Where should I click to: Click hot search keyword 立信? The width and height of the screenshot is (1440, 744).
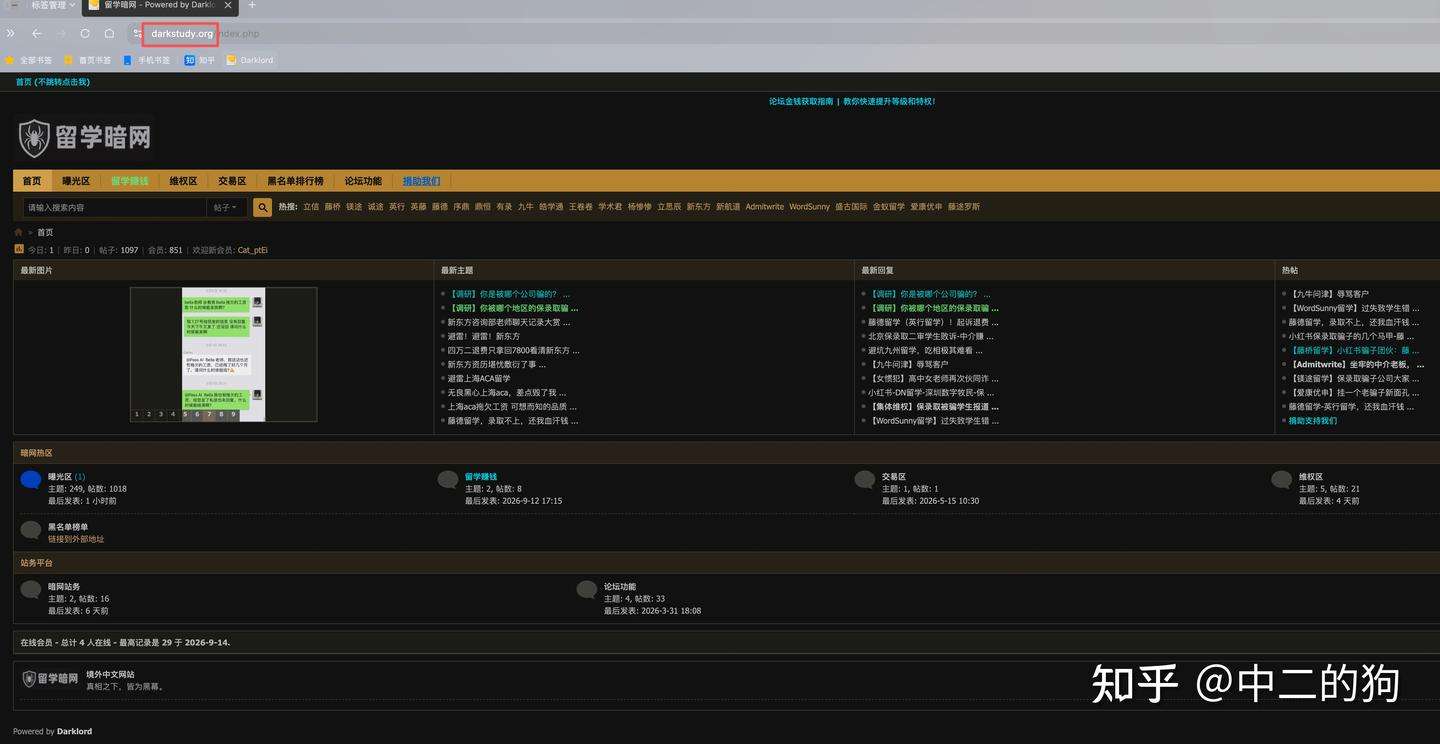point(311,207)
